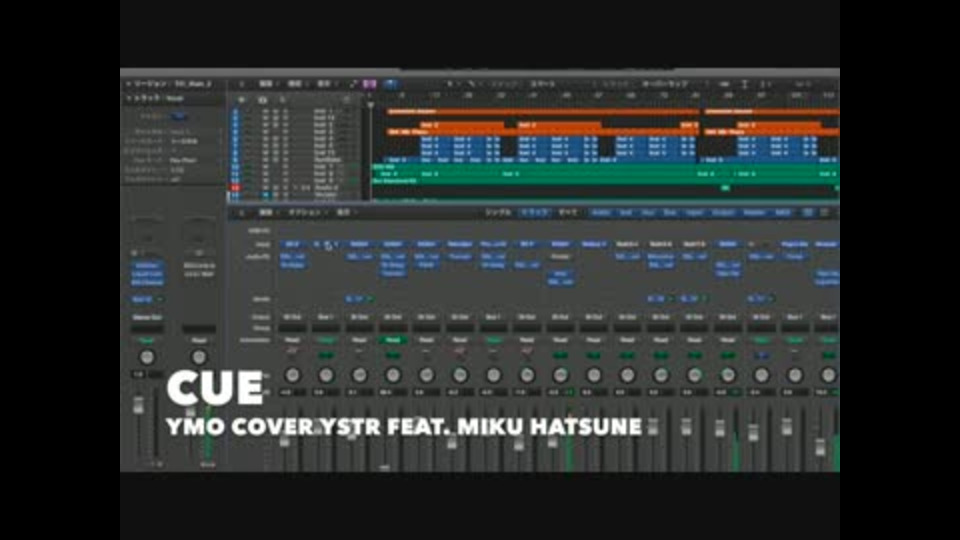Select the first orange region on top lane
960x540 pixels.
tap(542, 111)
